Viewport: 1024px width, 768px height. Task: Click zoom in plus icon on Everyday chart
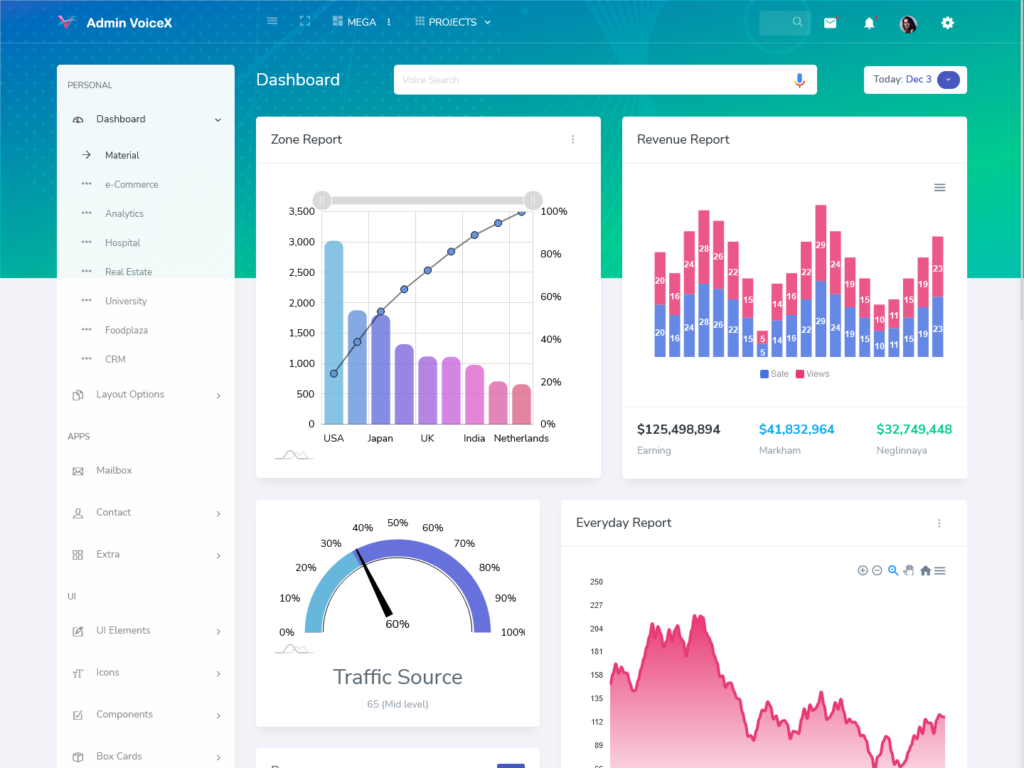[863, 570]
